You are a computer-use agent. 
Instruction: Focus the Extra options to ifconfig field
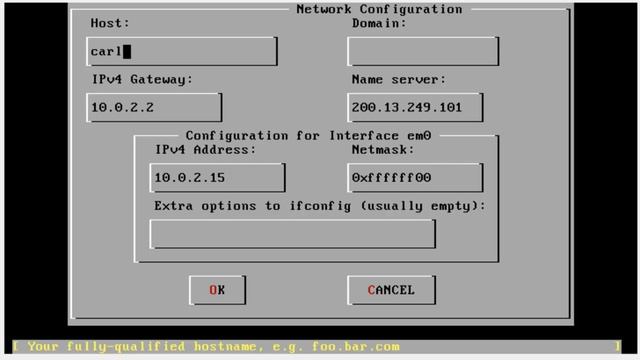[293, 234]
